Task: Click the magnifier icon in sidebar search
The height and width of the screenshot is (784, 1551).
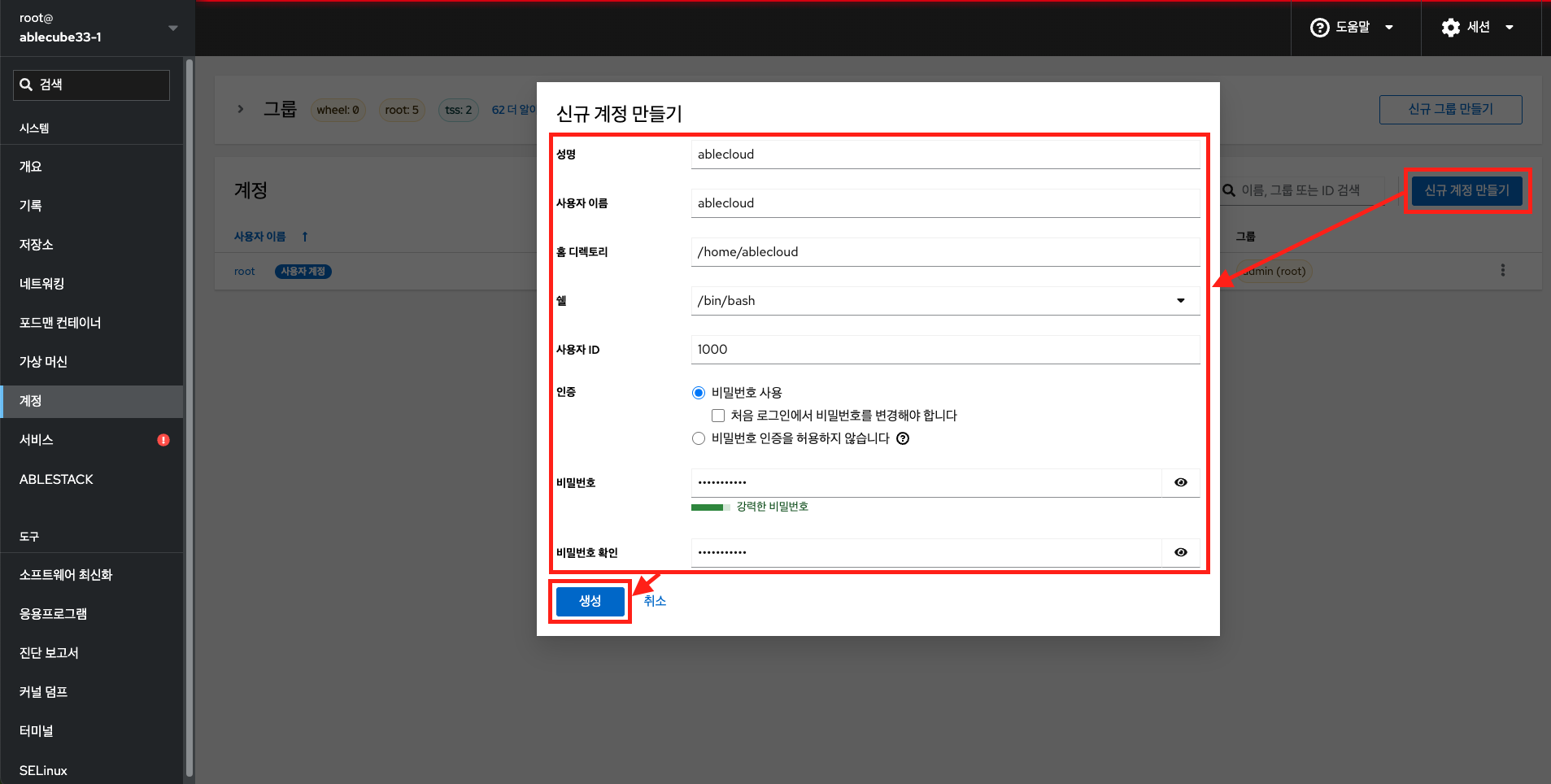Action: point(26,85)
